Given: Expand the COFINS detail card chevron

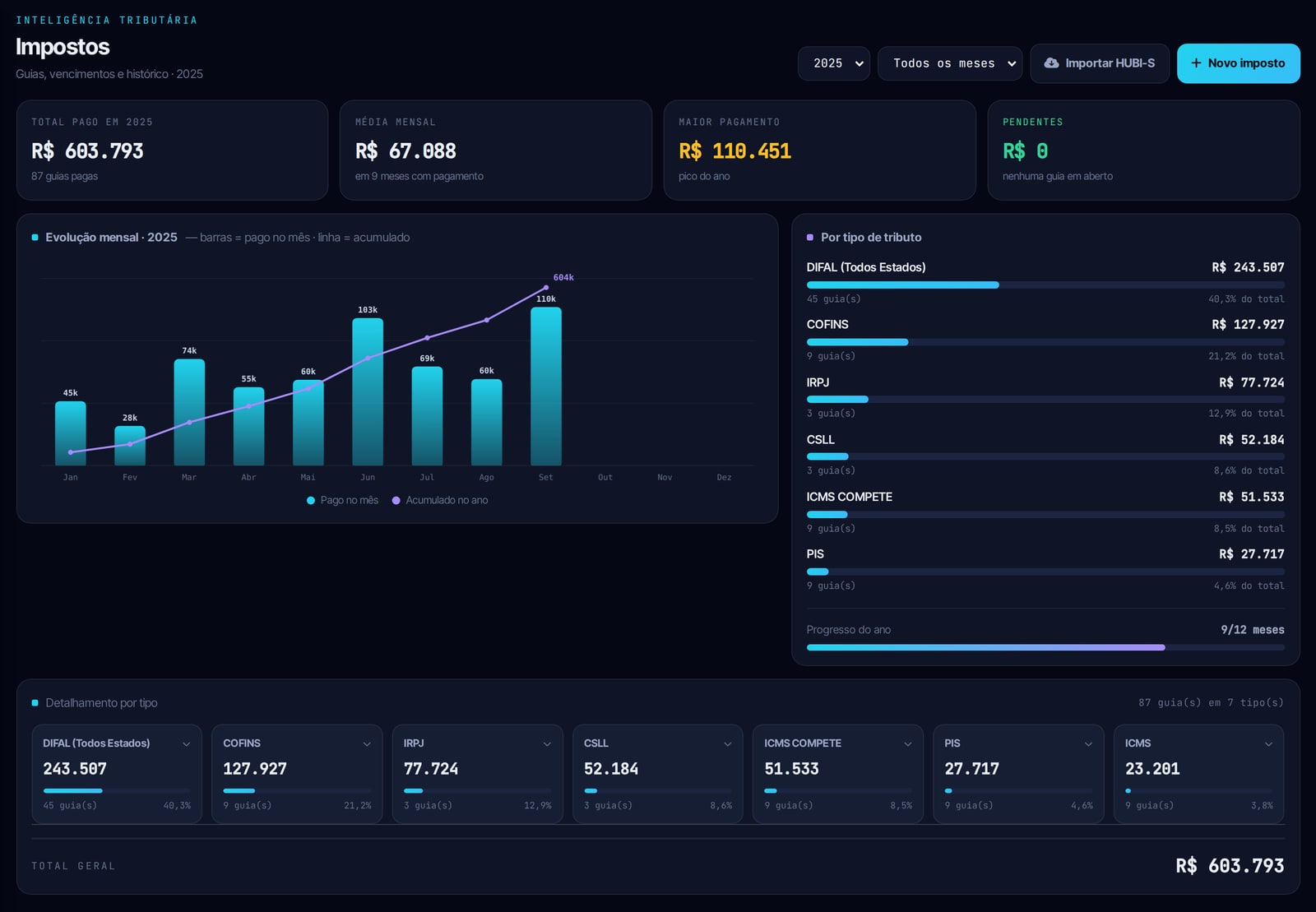Looking at the screenshot, I should [x=367, y=744].
